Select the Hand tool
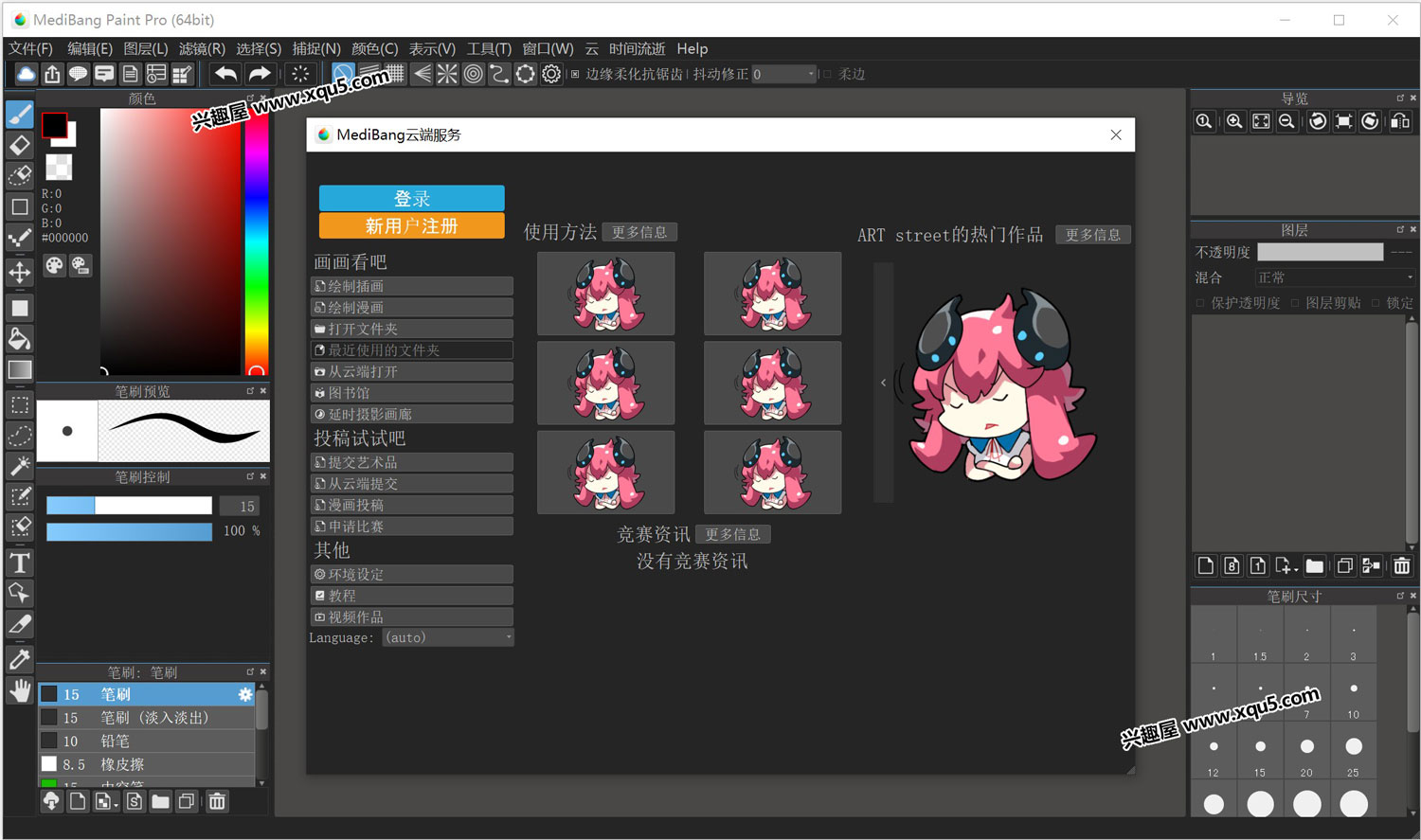The width and height of the screenshot is (1421, 840). tap(20, 690)
